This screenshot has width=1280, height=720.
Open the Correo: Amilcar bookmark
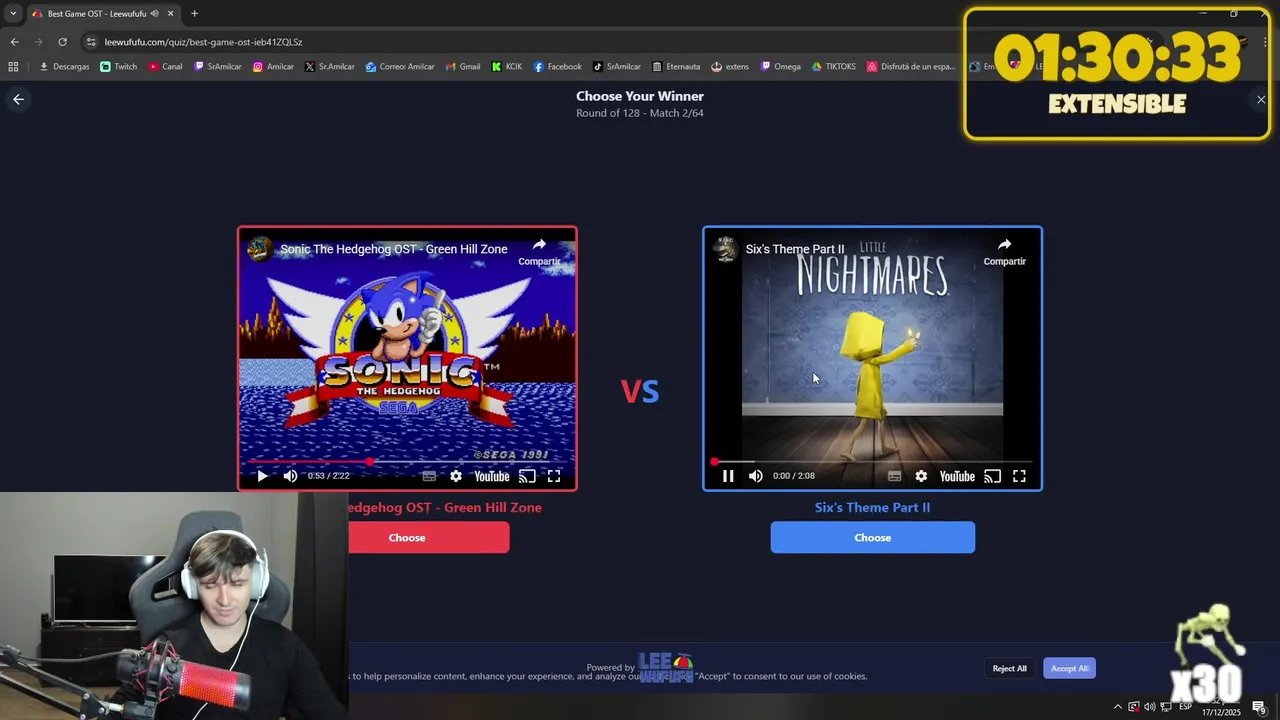[400, 67]
